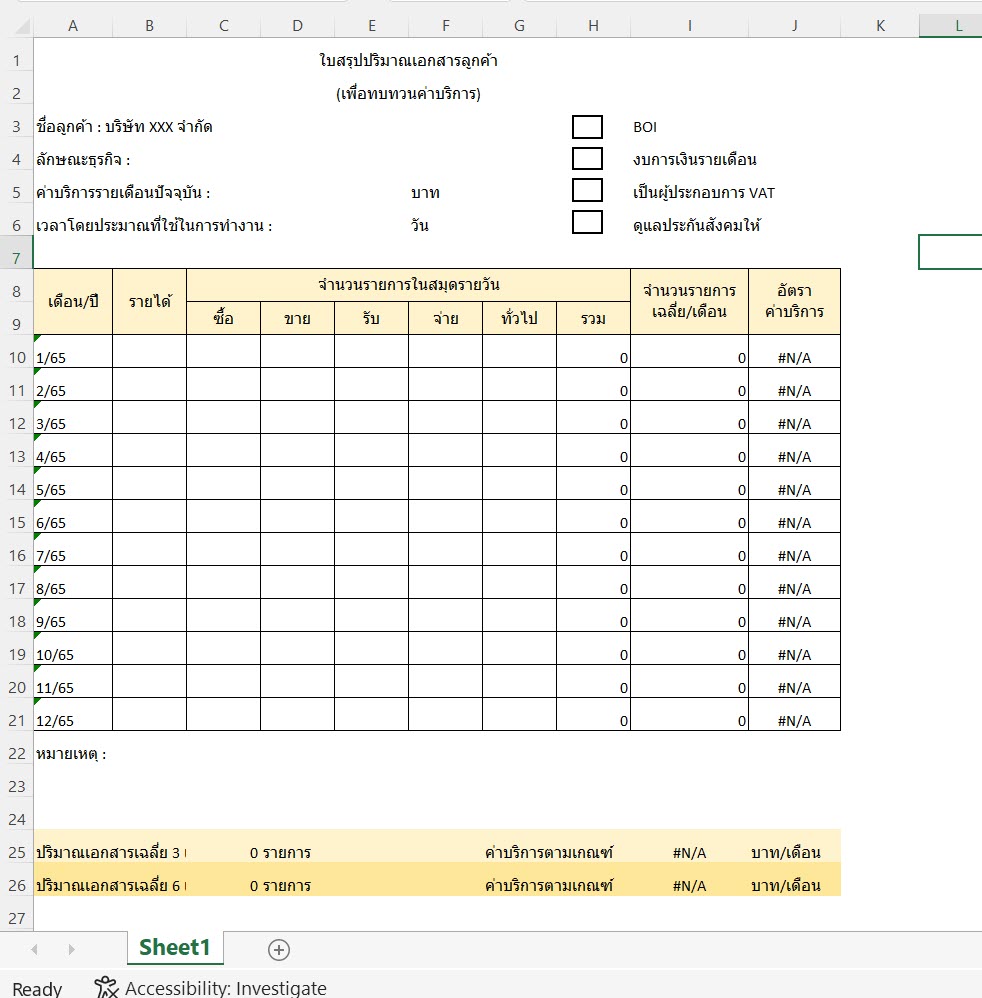
Task: Select column A header
Action: (x=73, y=26)
